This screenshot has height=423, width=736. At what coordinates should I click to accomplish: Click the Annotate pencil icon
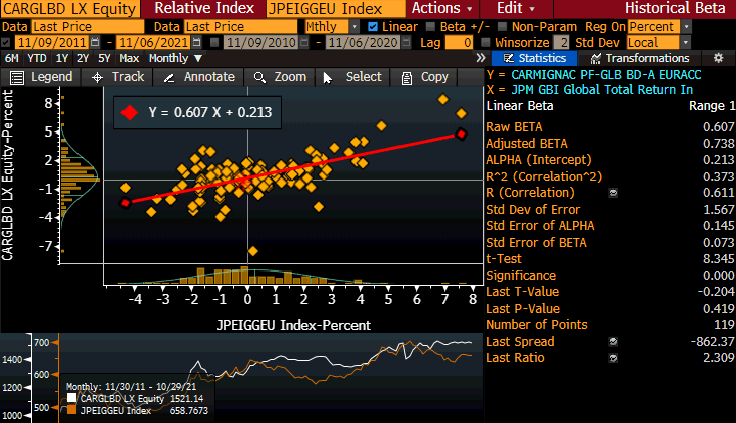[169, 78]
